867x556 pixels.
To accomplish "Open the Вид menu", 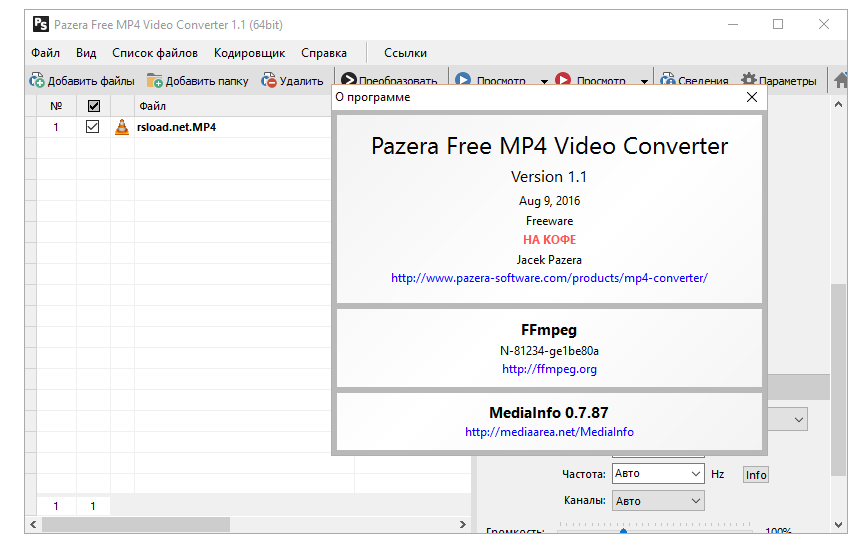I will tap(86, 53).
